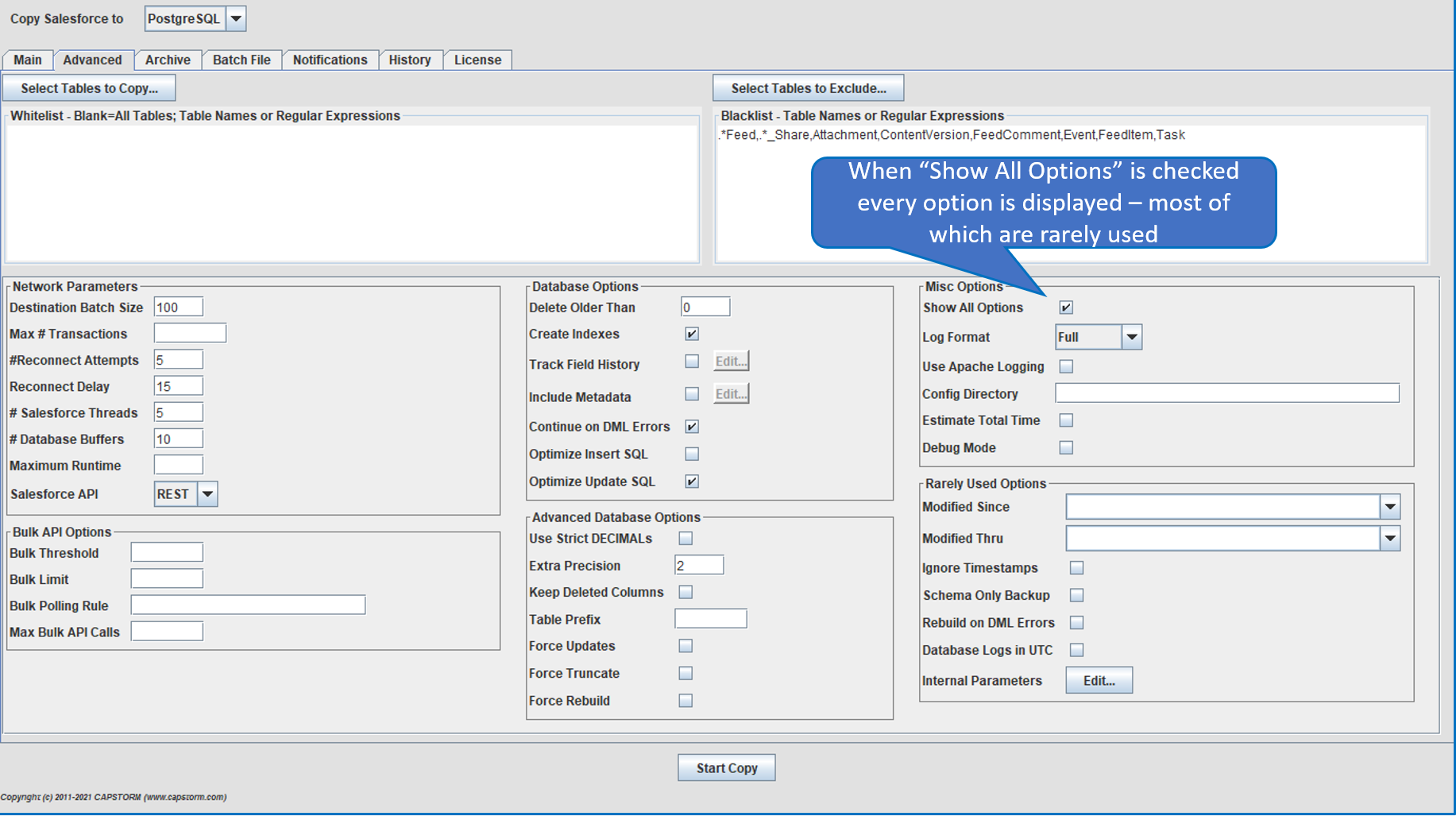Uncheck Show All Options checkbox
The height and width of the screenshot is (816, 1456).
(x=1066, y=307)
